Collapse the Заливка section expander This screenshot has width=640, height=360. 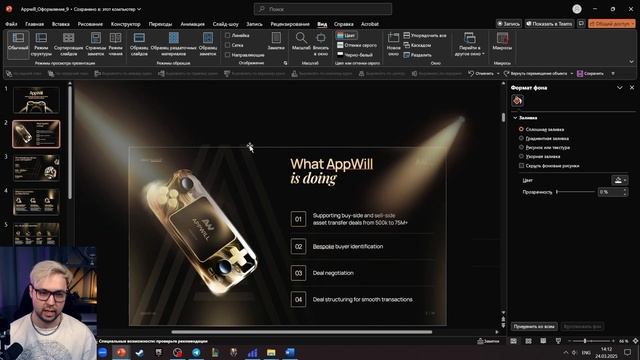515,118
